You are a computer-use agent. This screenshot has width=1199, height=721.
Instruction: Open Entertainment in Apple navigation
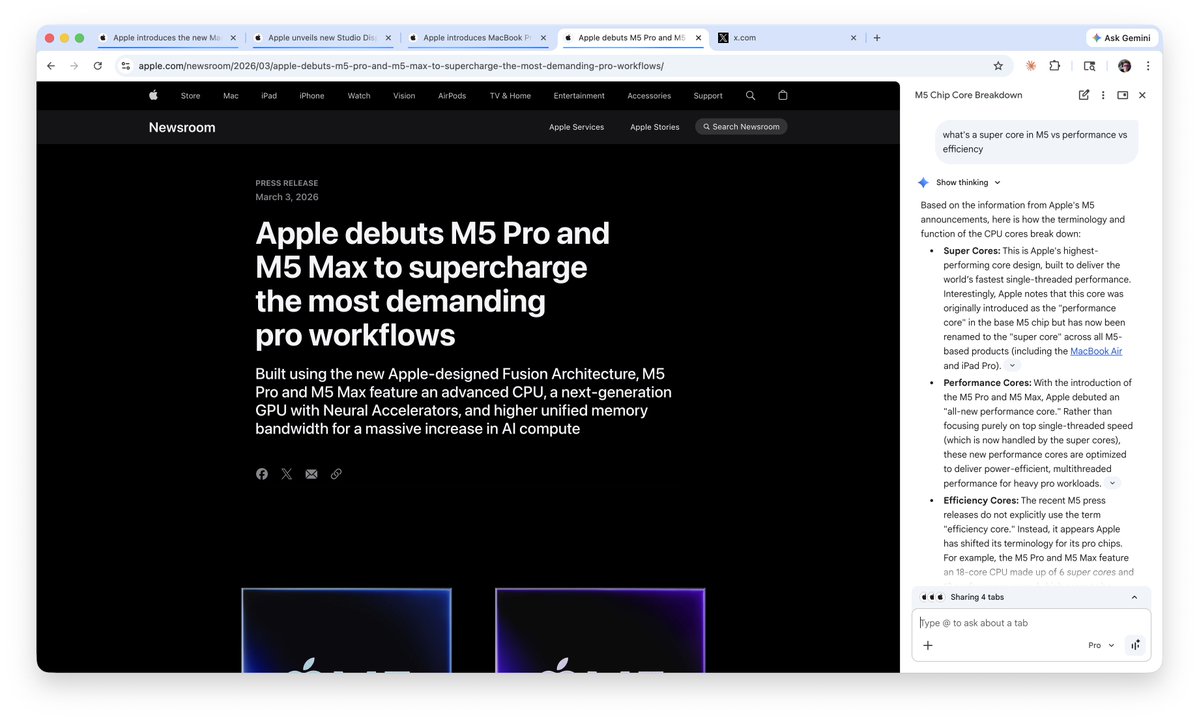[x=579, y=96]
